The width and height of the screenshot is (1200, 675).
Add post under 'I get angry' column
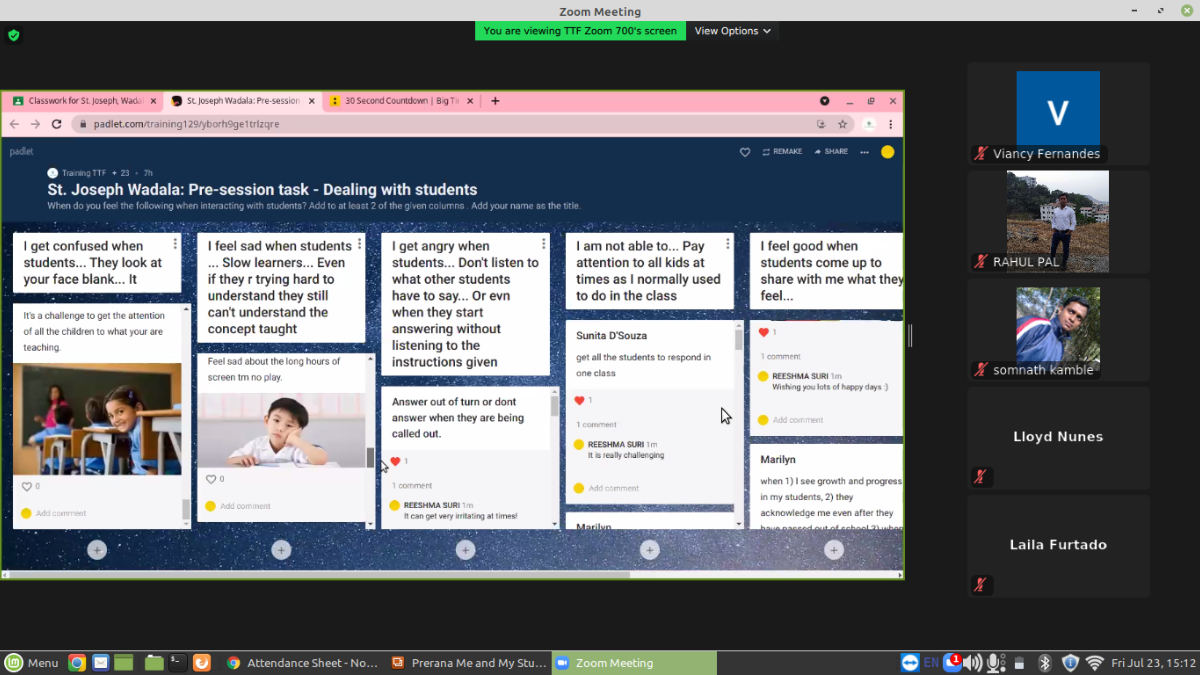point(465,549)
